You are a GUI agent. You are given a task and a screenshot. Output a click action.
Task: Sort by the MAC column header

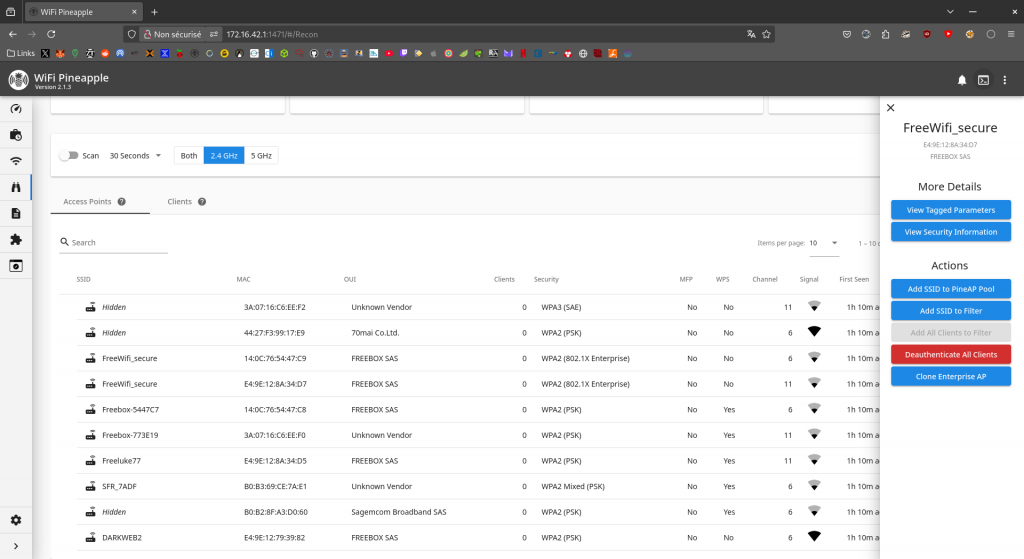(x=244, y=280)
